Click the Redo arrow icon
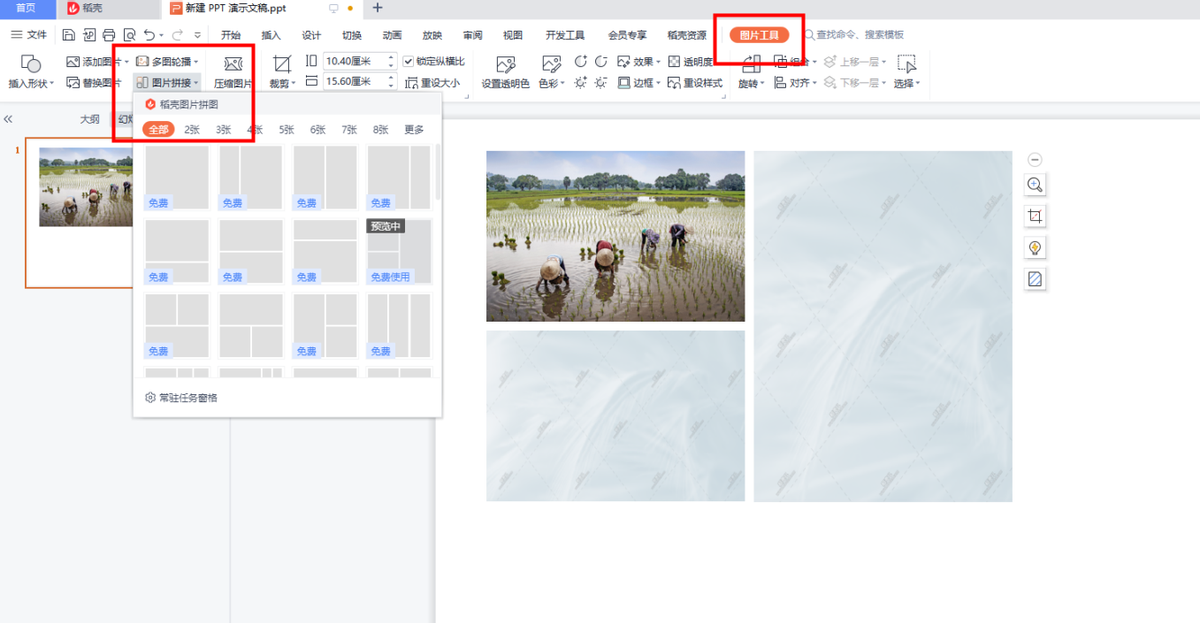This screenshot has width=1200, height=623. pyautogui.click(x=179, y=35)
